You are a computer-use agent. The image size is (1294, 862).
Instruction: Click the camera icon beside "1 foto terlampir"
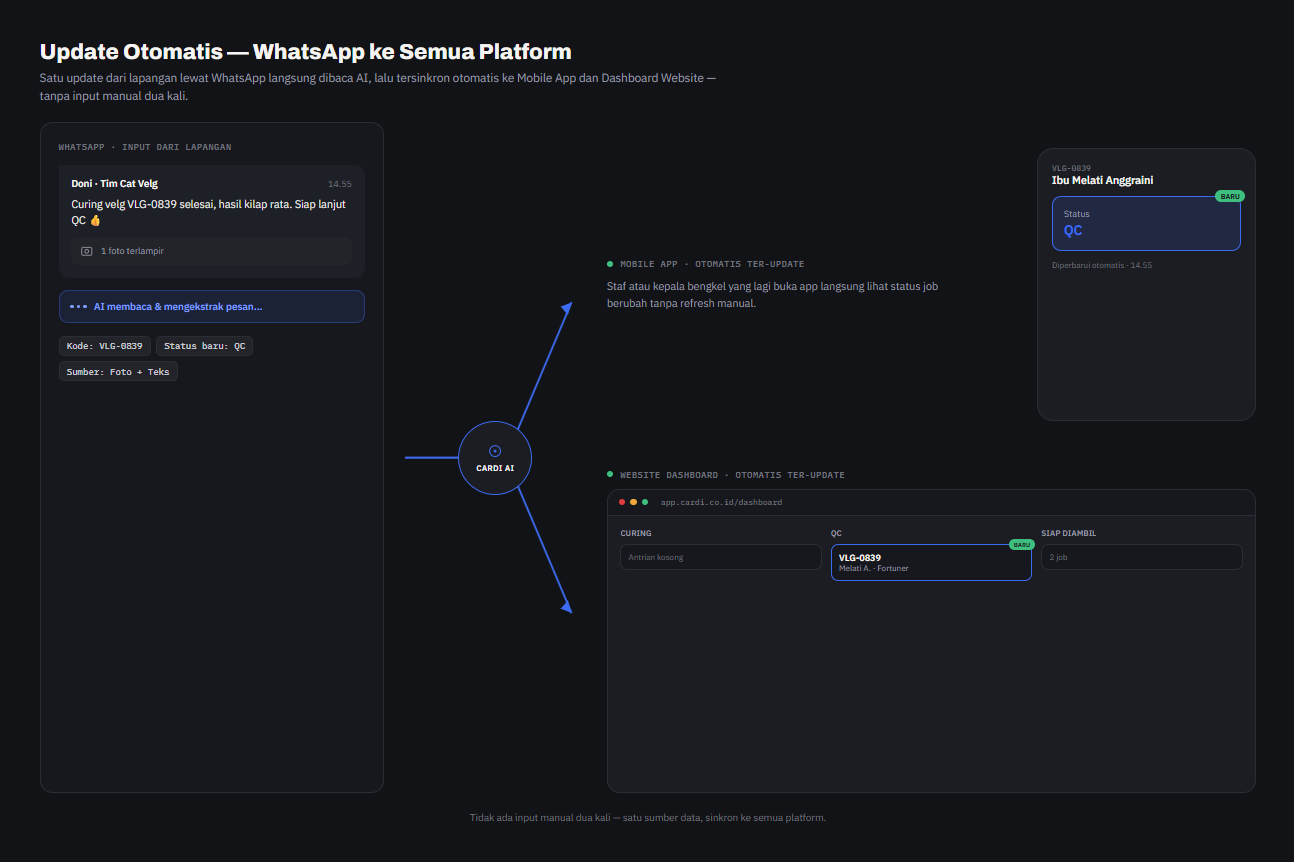pyautogui.click(x=87, y=251)
